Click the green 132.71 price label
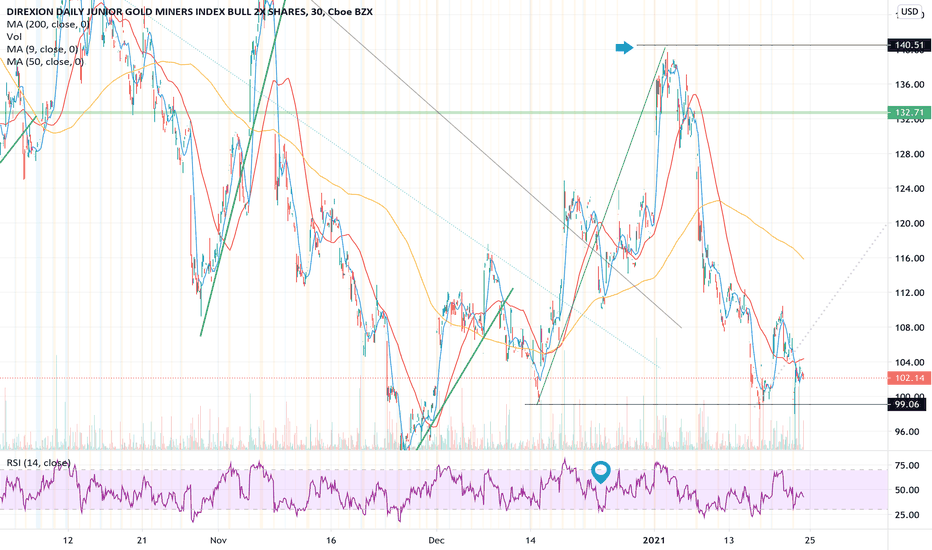Viewport: 932px width, 550px height. [909, 112]
